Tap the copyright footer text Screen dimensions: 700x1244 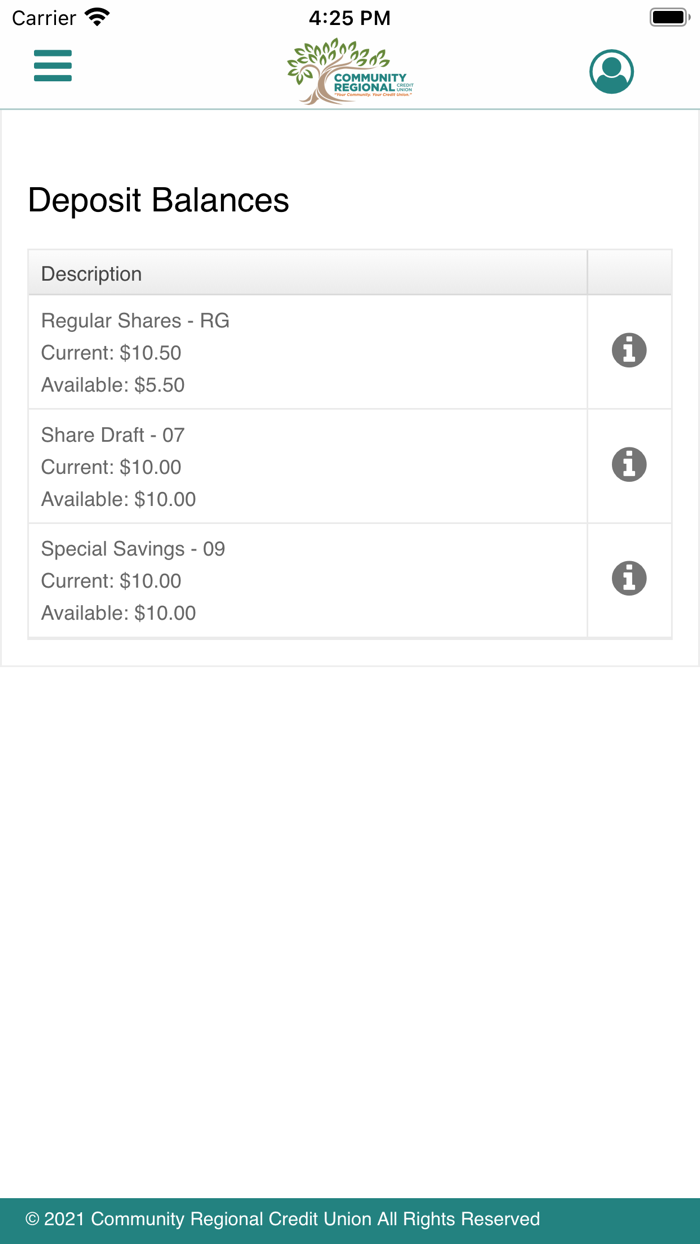[283, 1219]
